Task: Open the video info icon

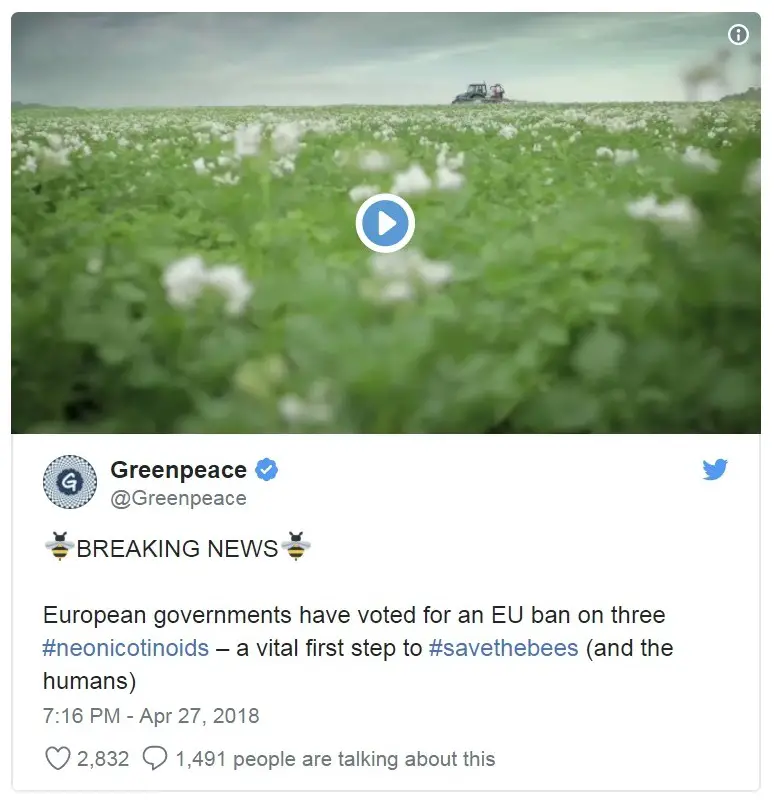Action: click(x=738, y=35)
